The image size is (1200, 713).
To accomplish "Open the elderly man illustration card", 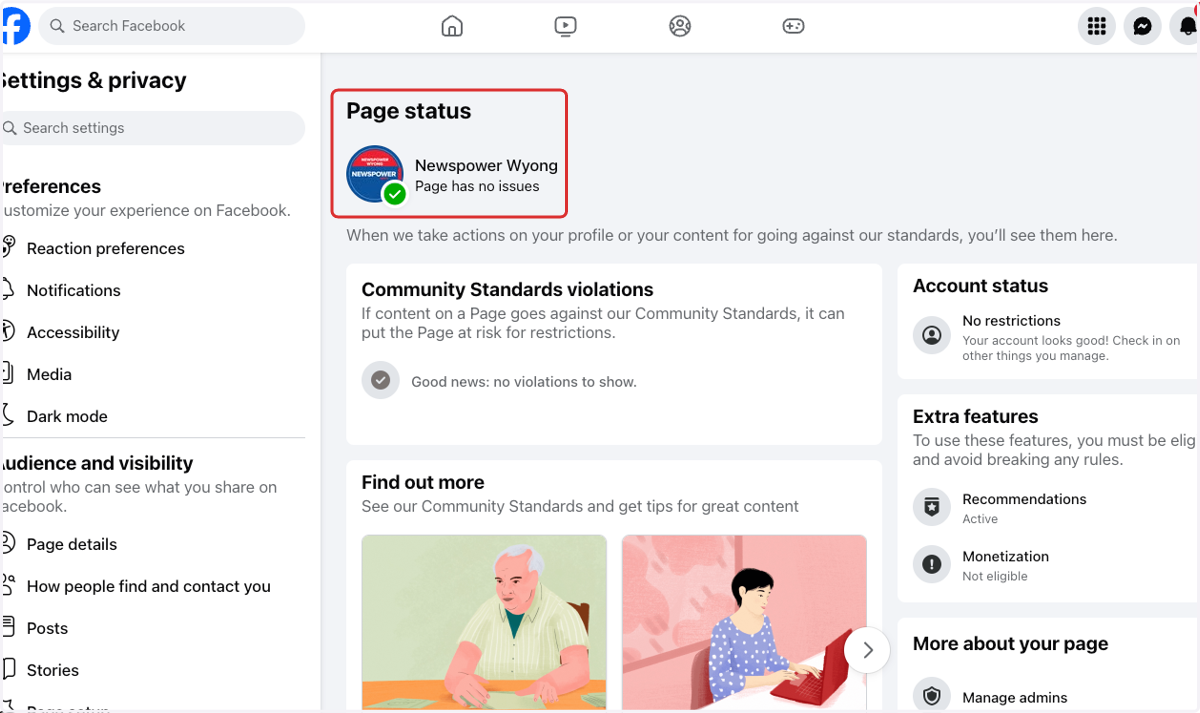I will 484,622.
